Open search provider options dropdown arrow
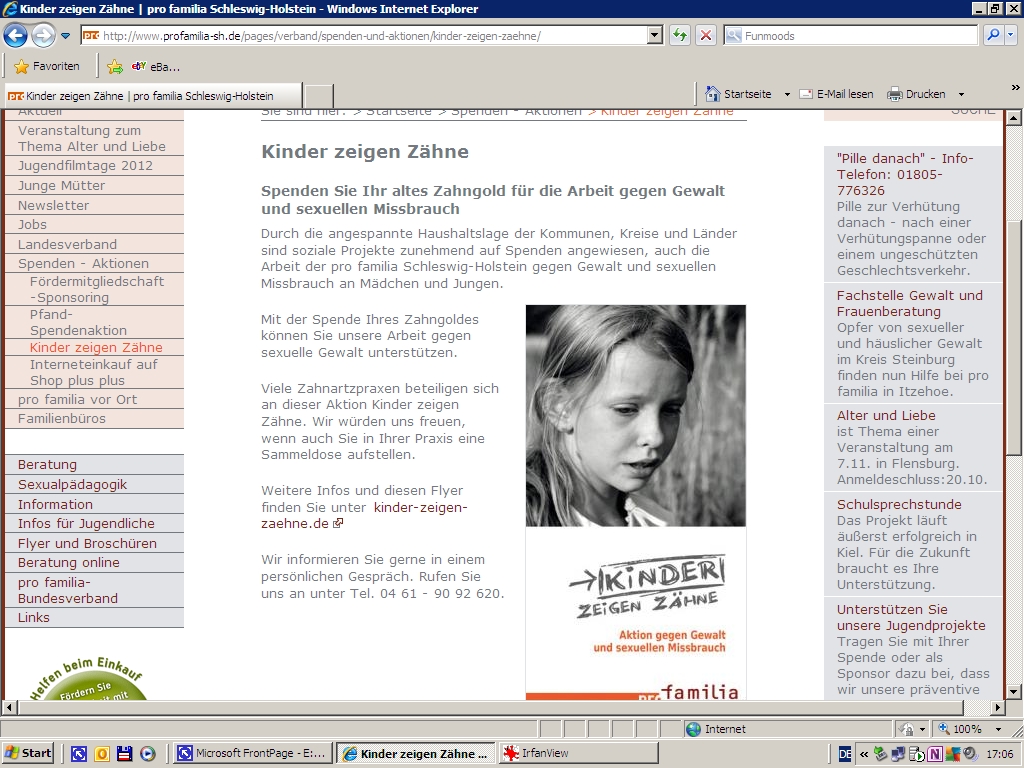Viewport: 1024px width, 768px height. [1011, 35]
